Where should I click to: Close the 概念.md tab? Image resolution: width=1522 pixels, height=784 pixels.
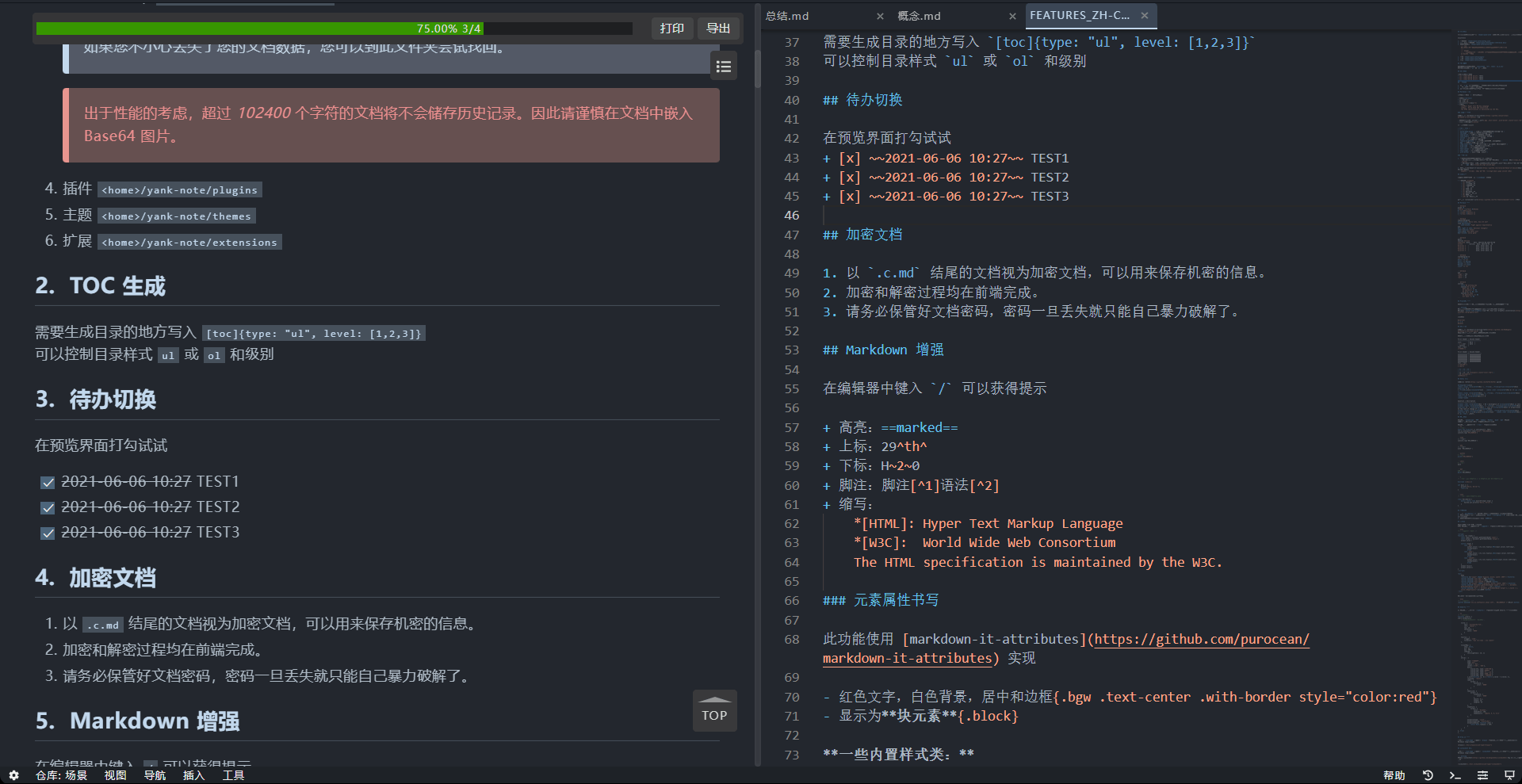click(x=1012, y=16)
